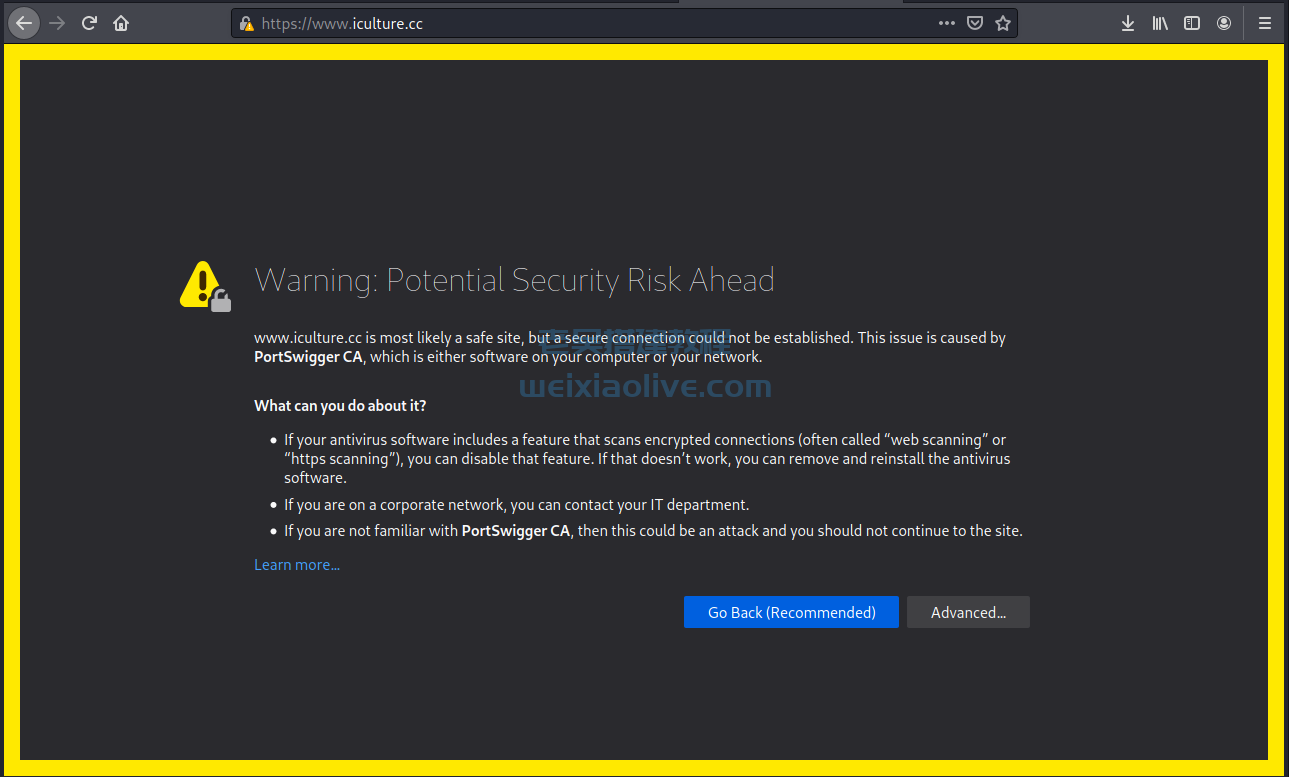This screenshot has width=1289, height=777.
Task: Click the lock warning icon in address bar
Action: 246,23
